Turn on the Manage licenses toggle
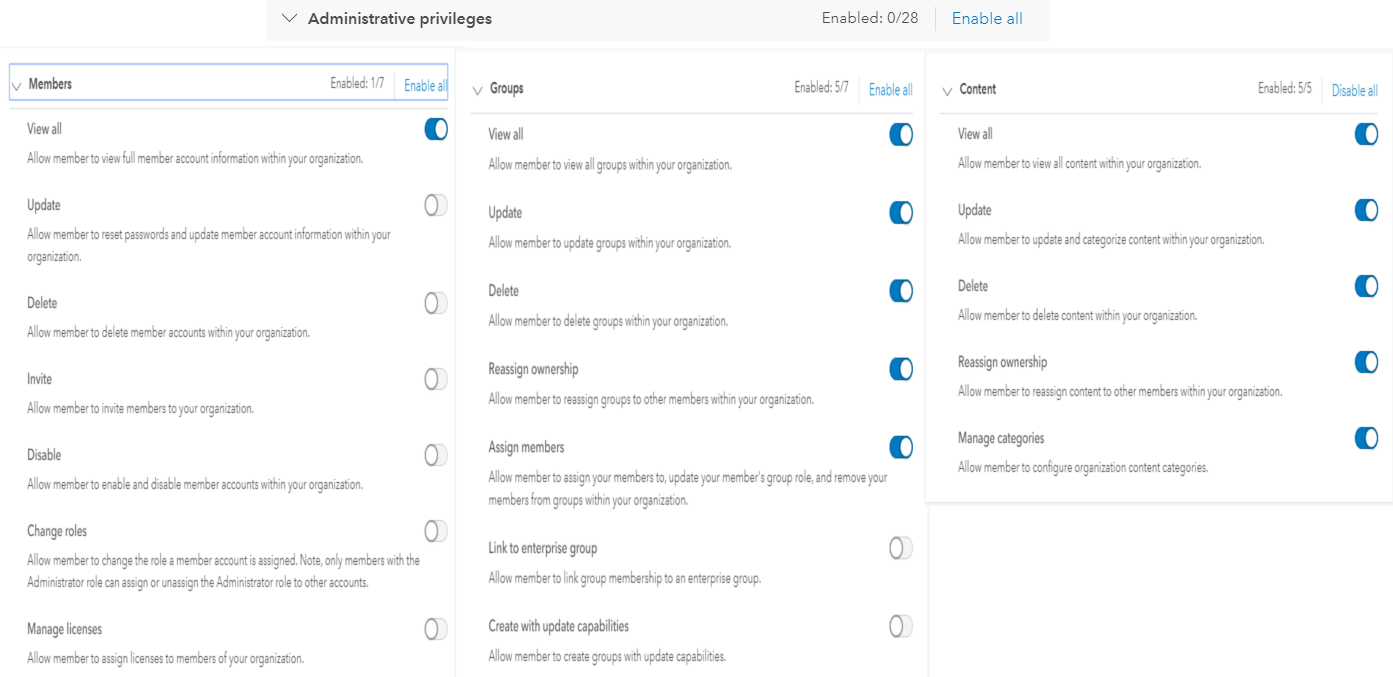 pyautogui.click(x=435, y=629)
